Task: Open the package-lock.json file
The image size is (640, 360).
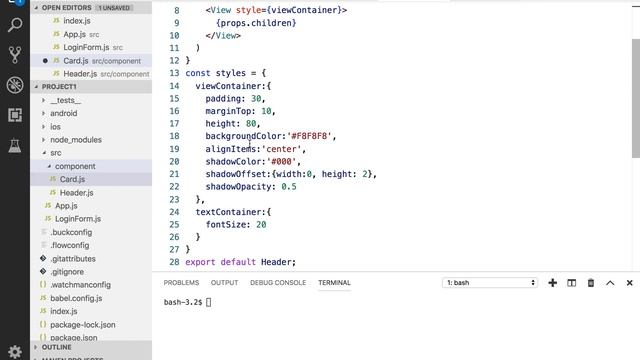Action: tap(82, 325)
